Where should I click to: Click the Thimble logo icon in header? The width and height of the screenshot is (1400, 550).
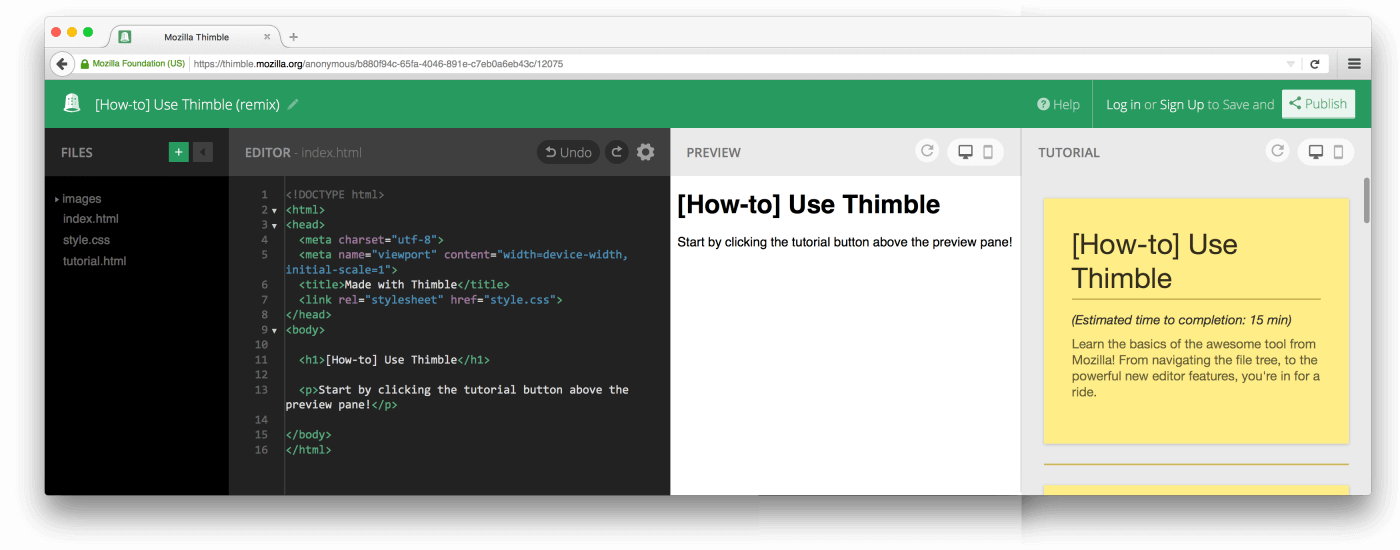coord(72,103)
